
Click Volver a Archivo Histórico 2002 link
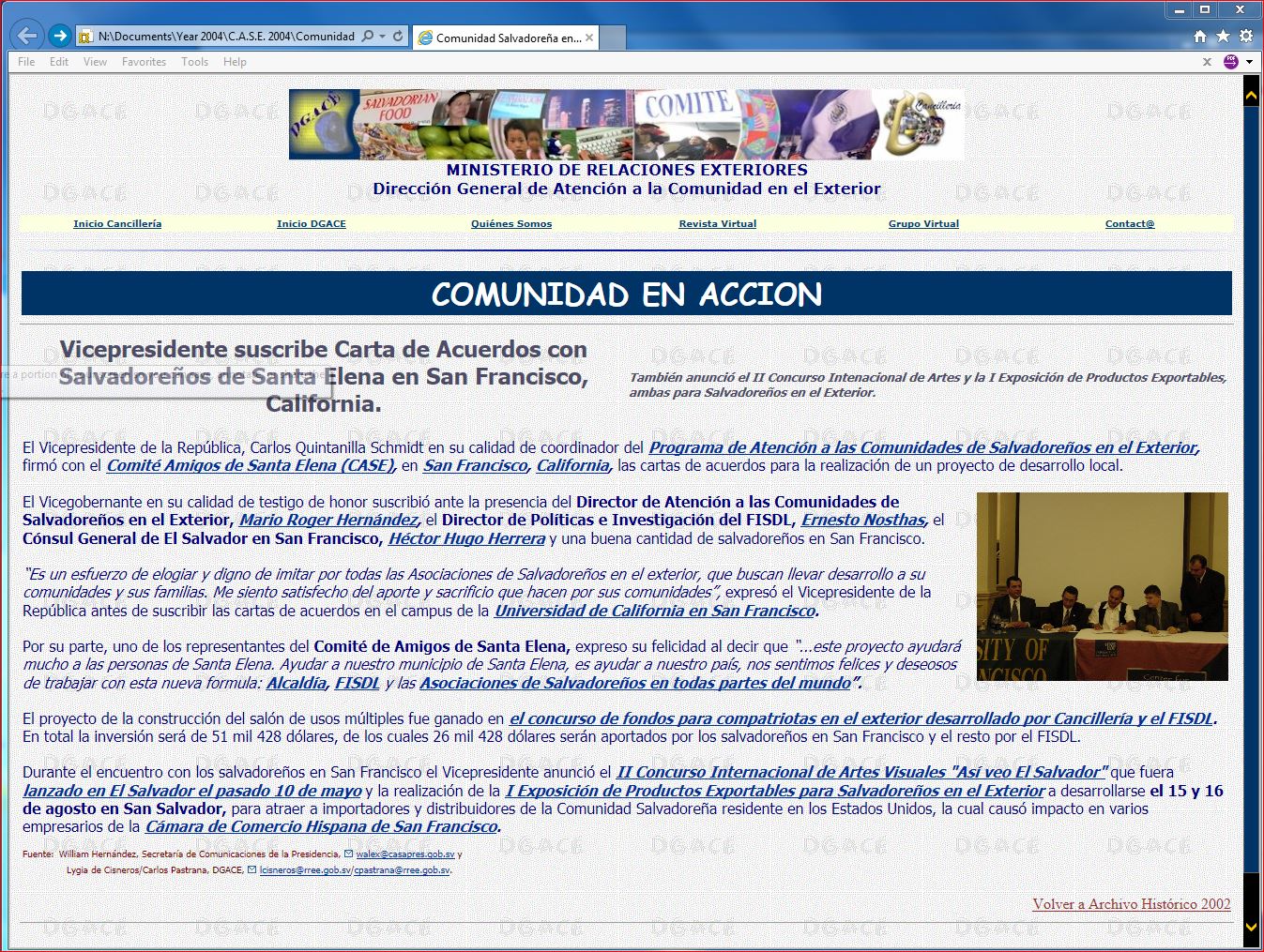pos(1131,904)
